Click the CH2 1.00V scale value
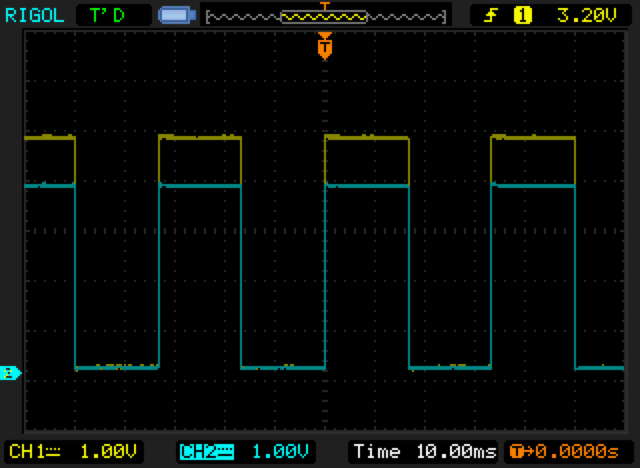The image size is (640, 468). tap(280, 452)
